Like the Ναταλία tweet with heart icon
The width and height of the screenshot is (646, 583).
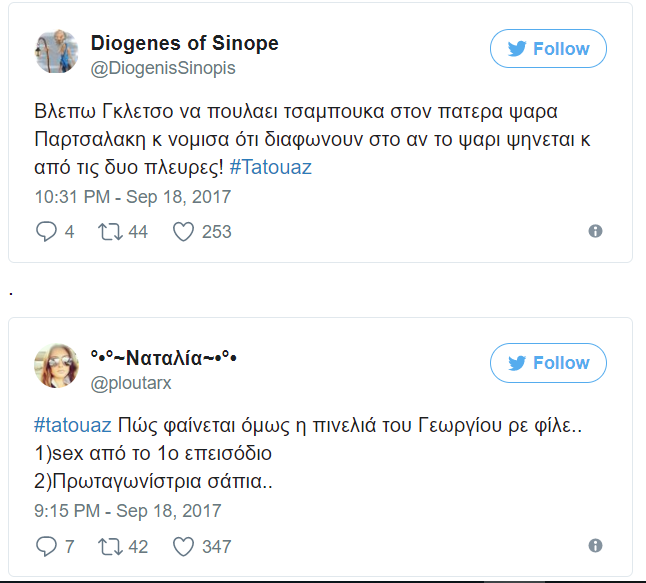click(182, 546)
